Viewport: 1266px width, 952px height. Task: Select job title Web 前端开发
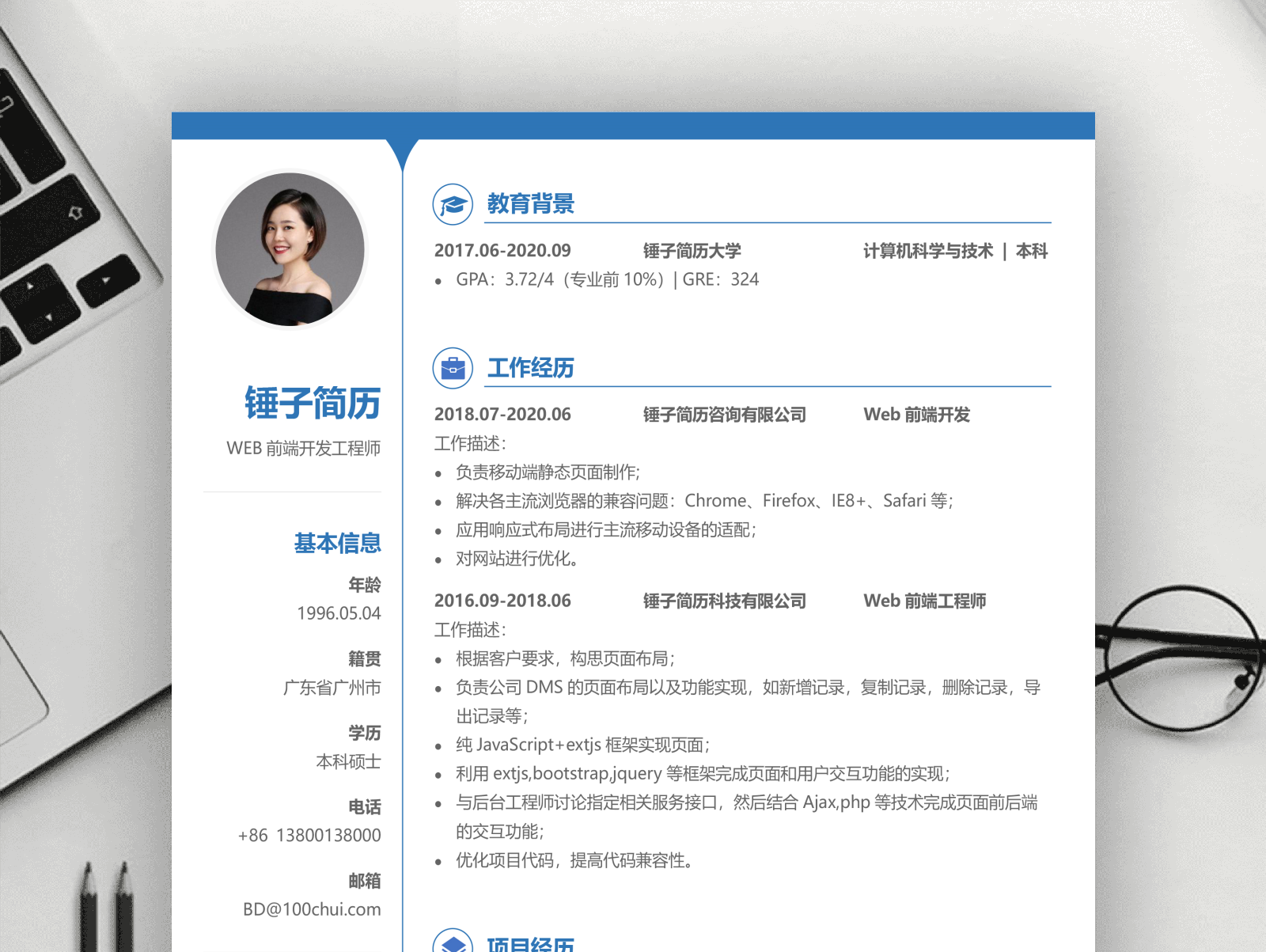(917, 415)
